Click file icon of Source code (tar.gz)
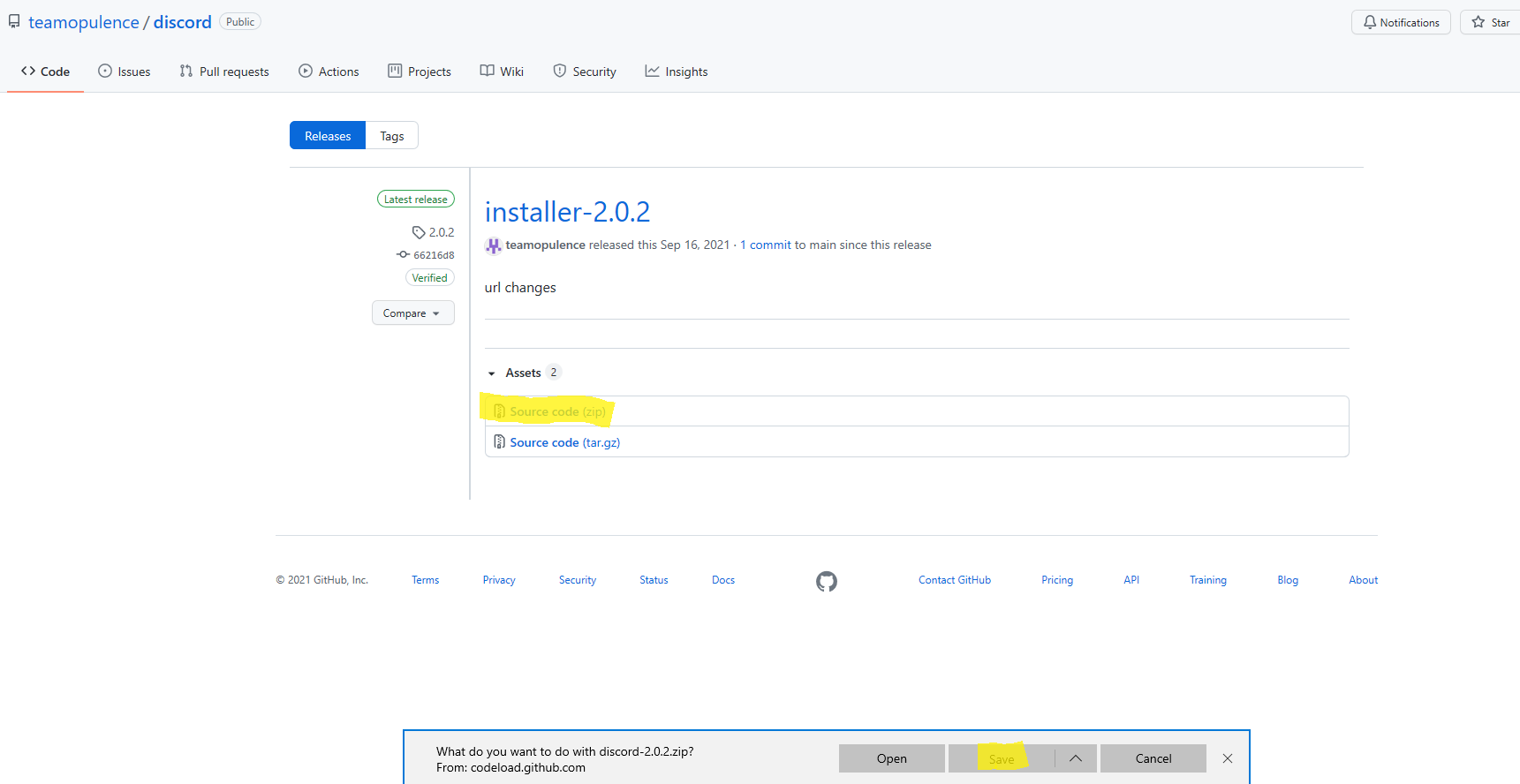The image size is (1520, 784). click(500, 442)
